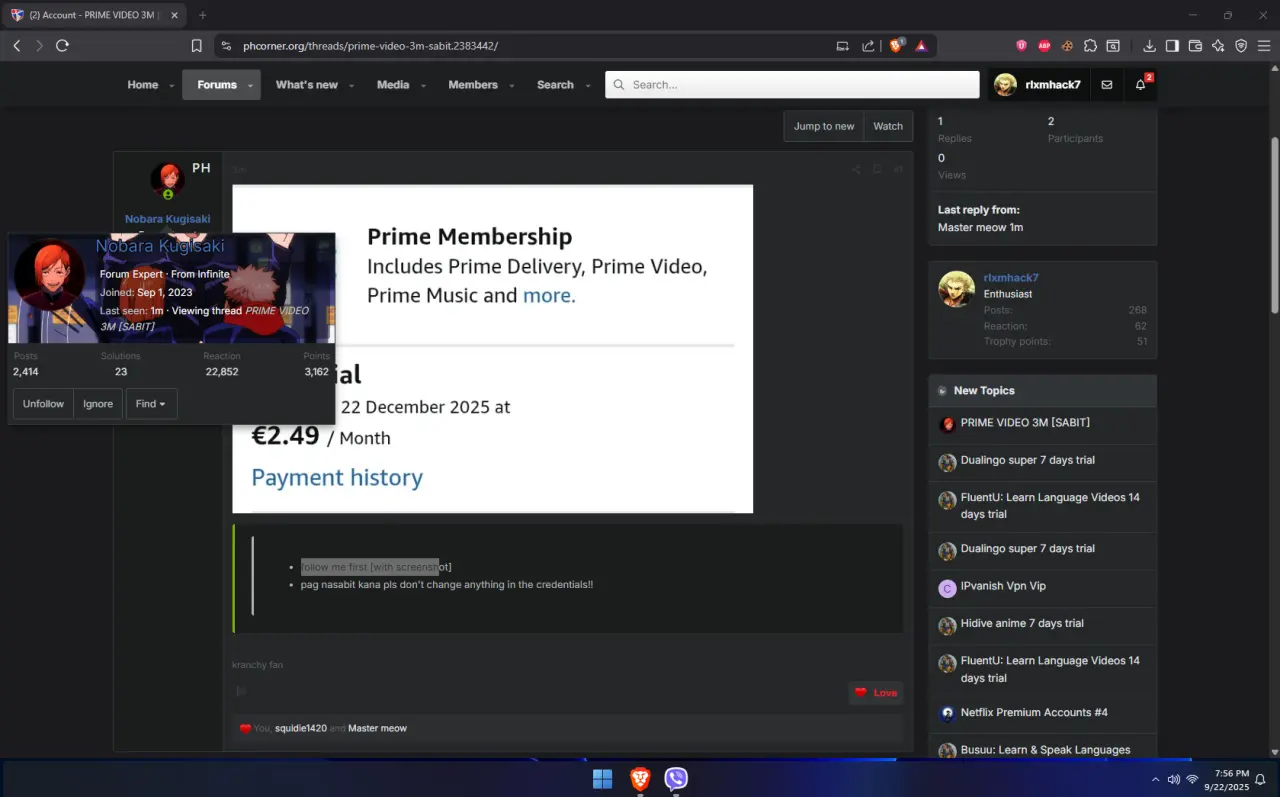Open the Brave browser taskbar icon
This screenshot has width=1280, height=797.
640,779
